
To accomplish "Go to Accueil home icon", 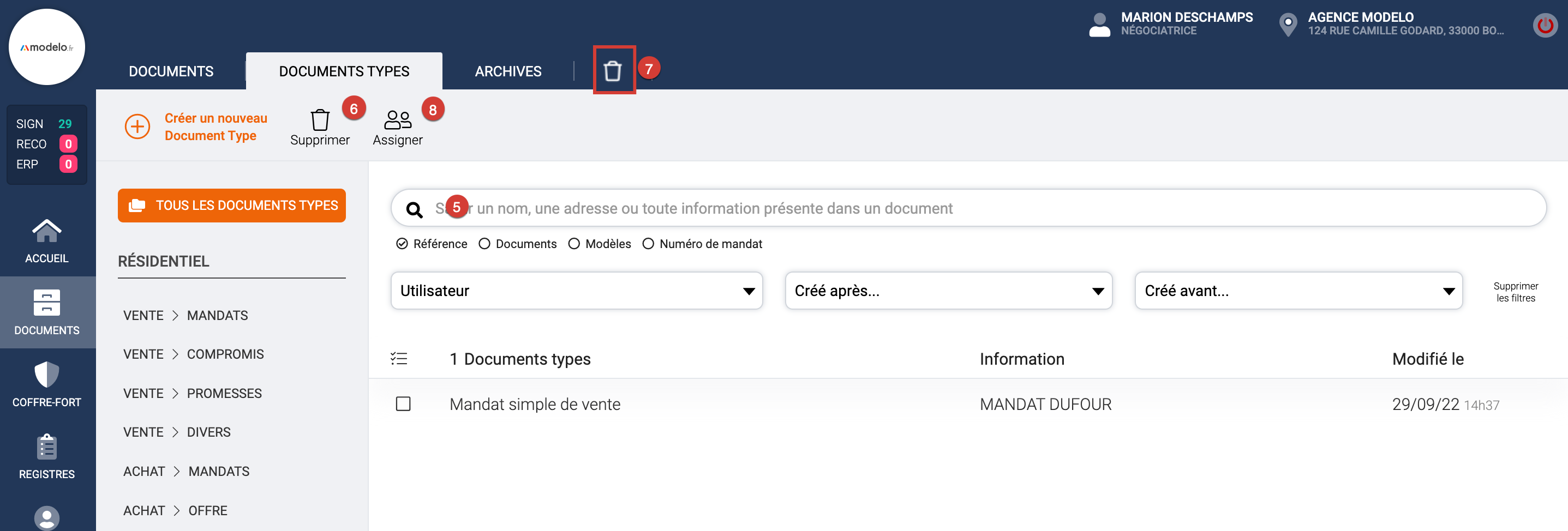I will [x=47, y=232].
